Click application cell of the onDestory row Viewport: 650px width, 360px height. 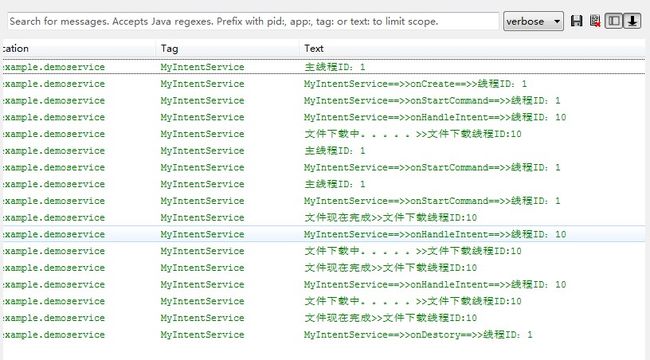54,335
